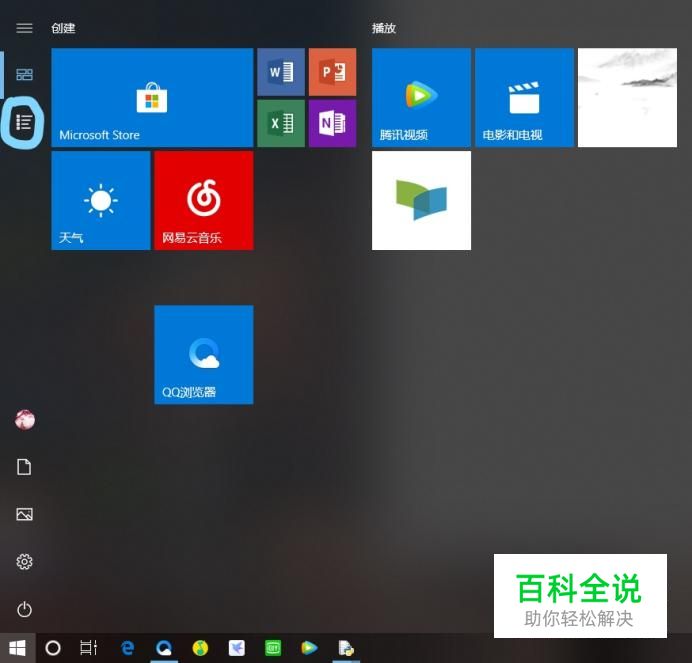Launch OneNote from its tile
The height and width of the screenshot is (663, 692).
[333, 124]
